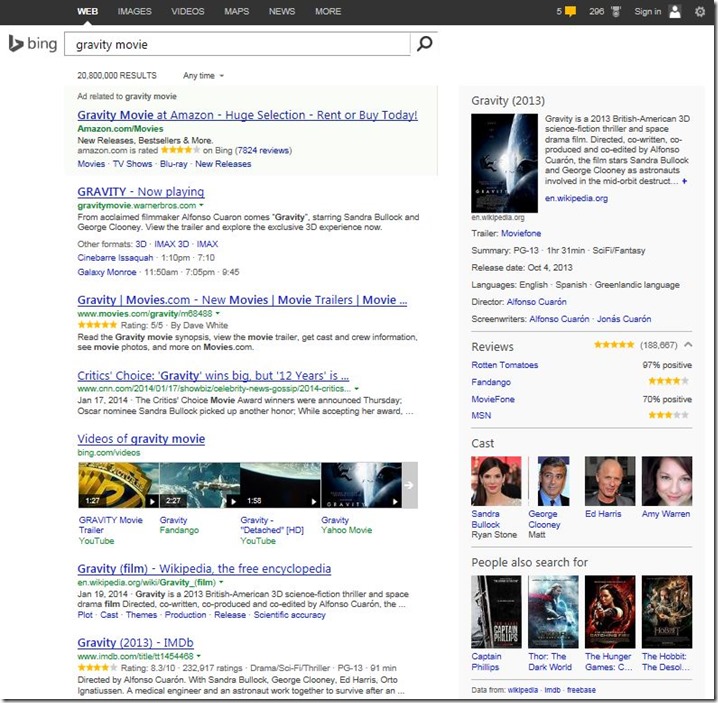Open the Rotten Tomatoes reviews

(x=505, y=365)
